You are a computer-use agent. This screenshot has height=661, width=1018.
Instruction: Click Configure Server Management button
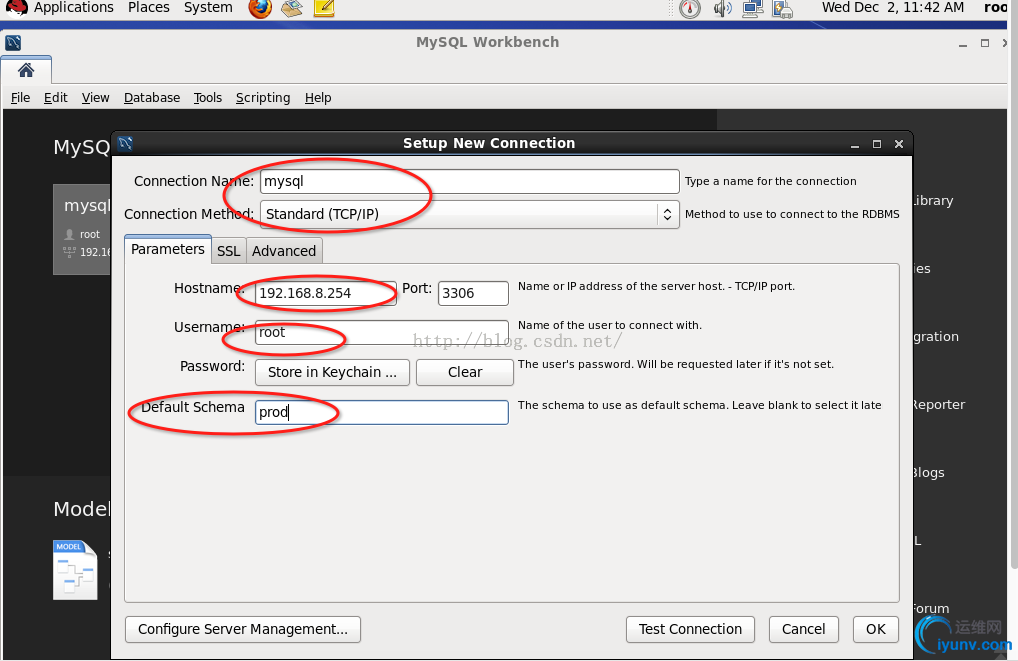243,629
